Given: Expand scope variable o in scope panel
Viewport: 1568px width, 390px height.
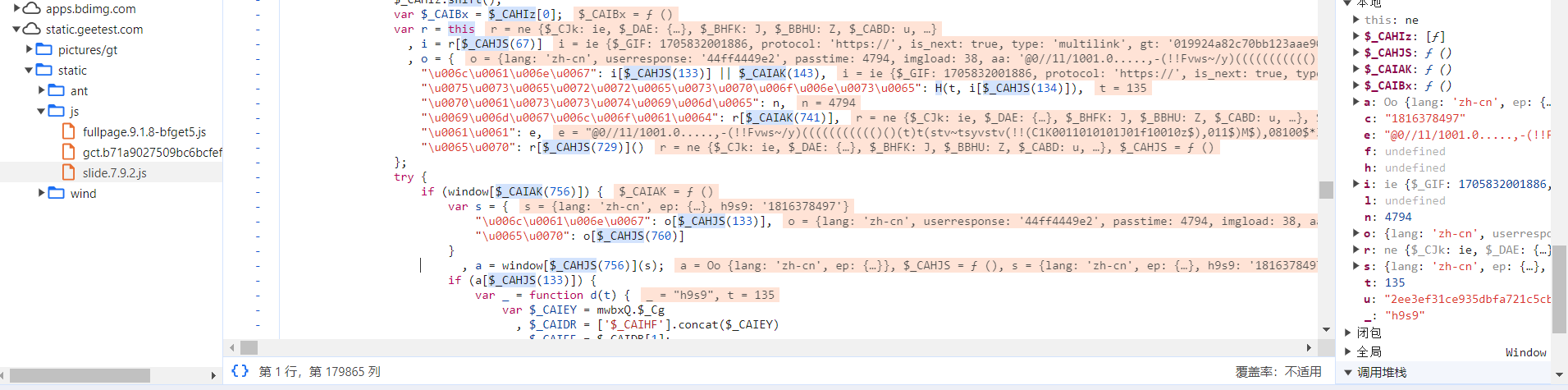Looking at the screenshot, I should pyautogui.click(x=1356, y=233).
